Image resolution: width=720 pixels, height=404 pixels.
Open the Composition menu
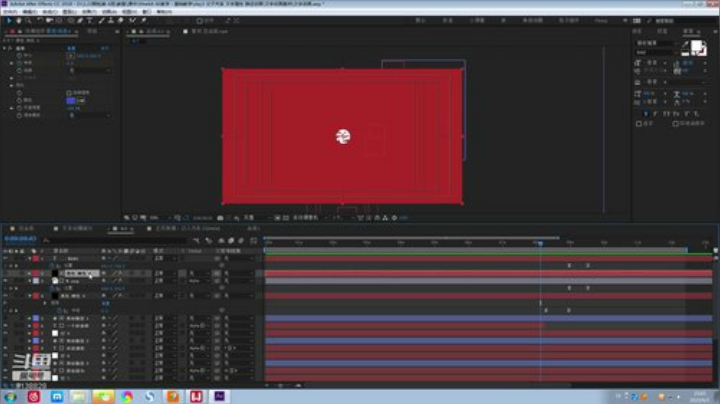pyautogui.click(x=50, y=11)
